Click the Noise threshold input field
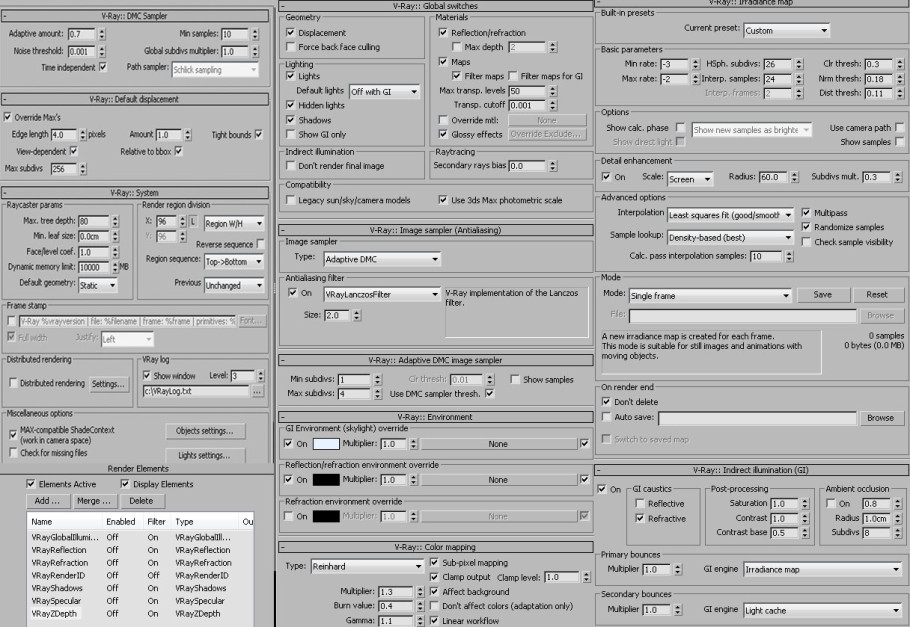 coord(82,52)
